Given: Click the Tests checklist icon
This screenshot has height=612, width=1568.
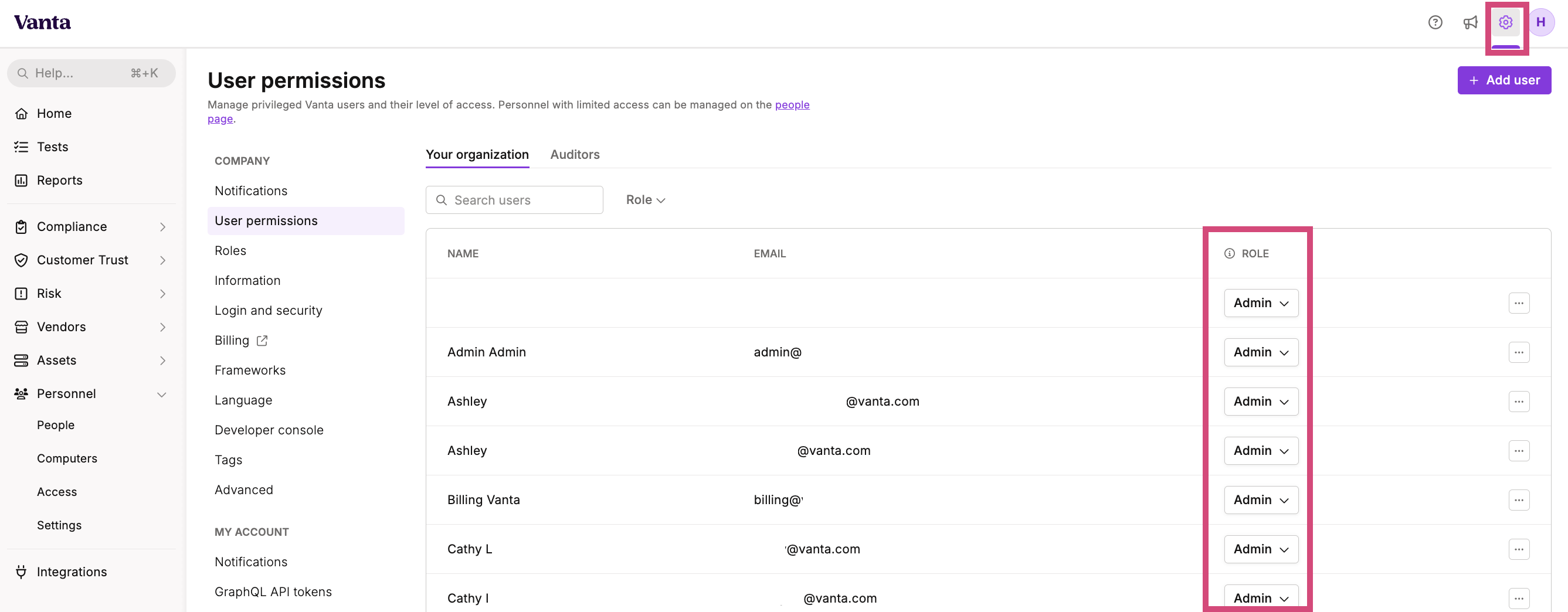Looking at the screenshot, I should coord(21,147).
